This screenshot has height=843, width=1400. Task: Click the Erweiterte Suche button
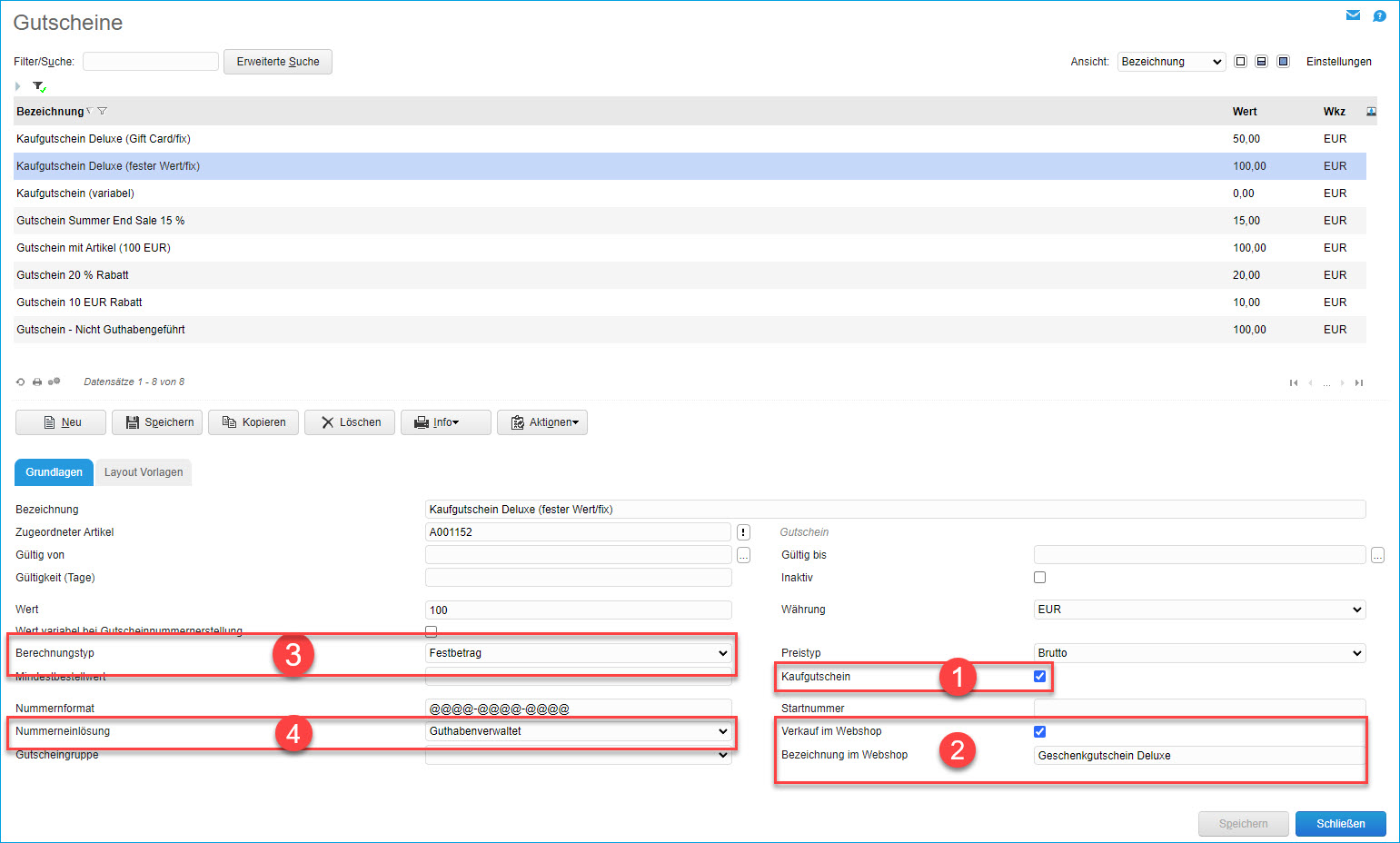pyautogui.click(x=278, y=62)
